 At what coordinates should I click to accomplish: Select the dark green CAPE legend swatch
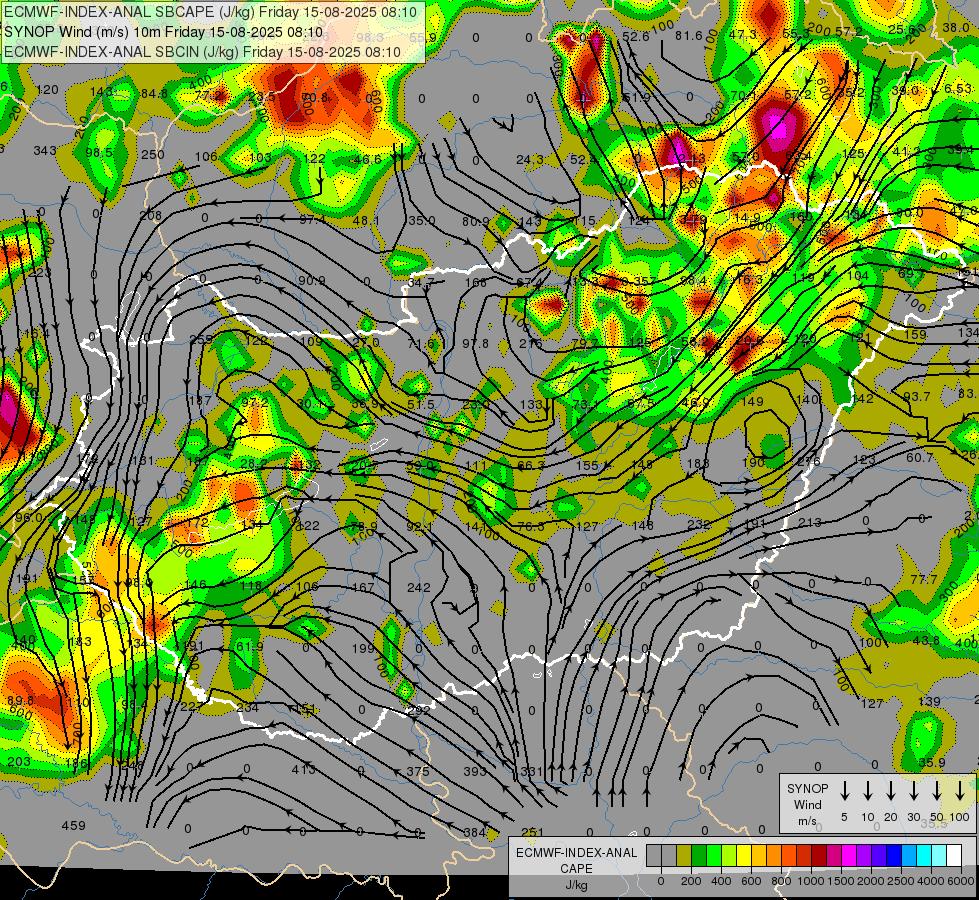coord(699,856)
